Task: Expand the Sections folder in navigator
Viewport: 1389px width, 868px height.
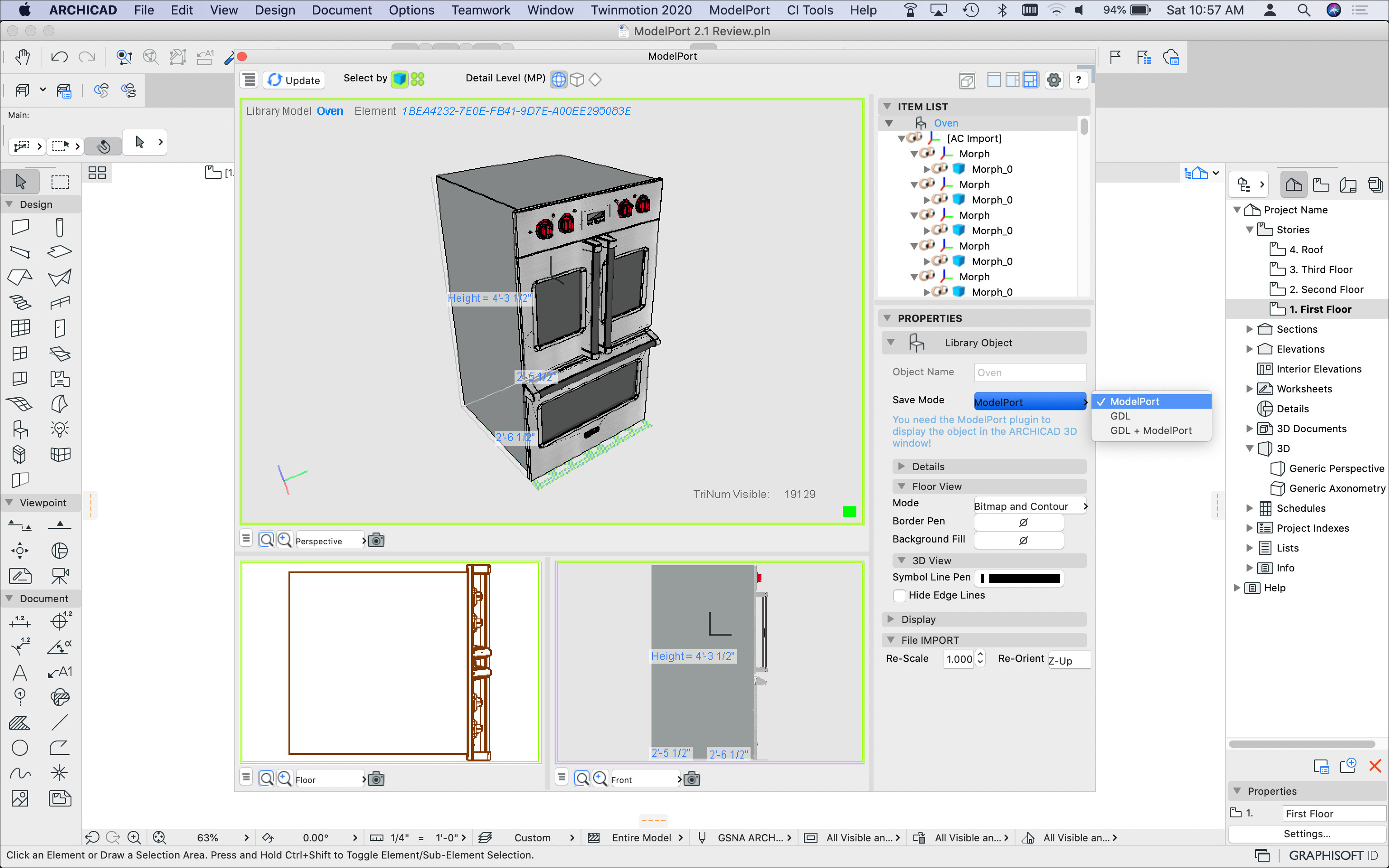Action: pyautogui.click(x=1249, y=329)
